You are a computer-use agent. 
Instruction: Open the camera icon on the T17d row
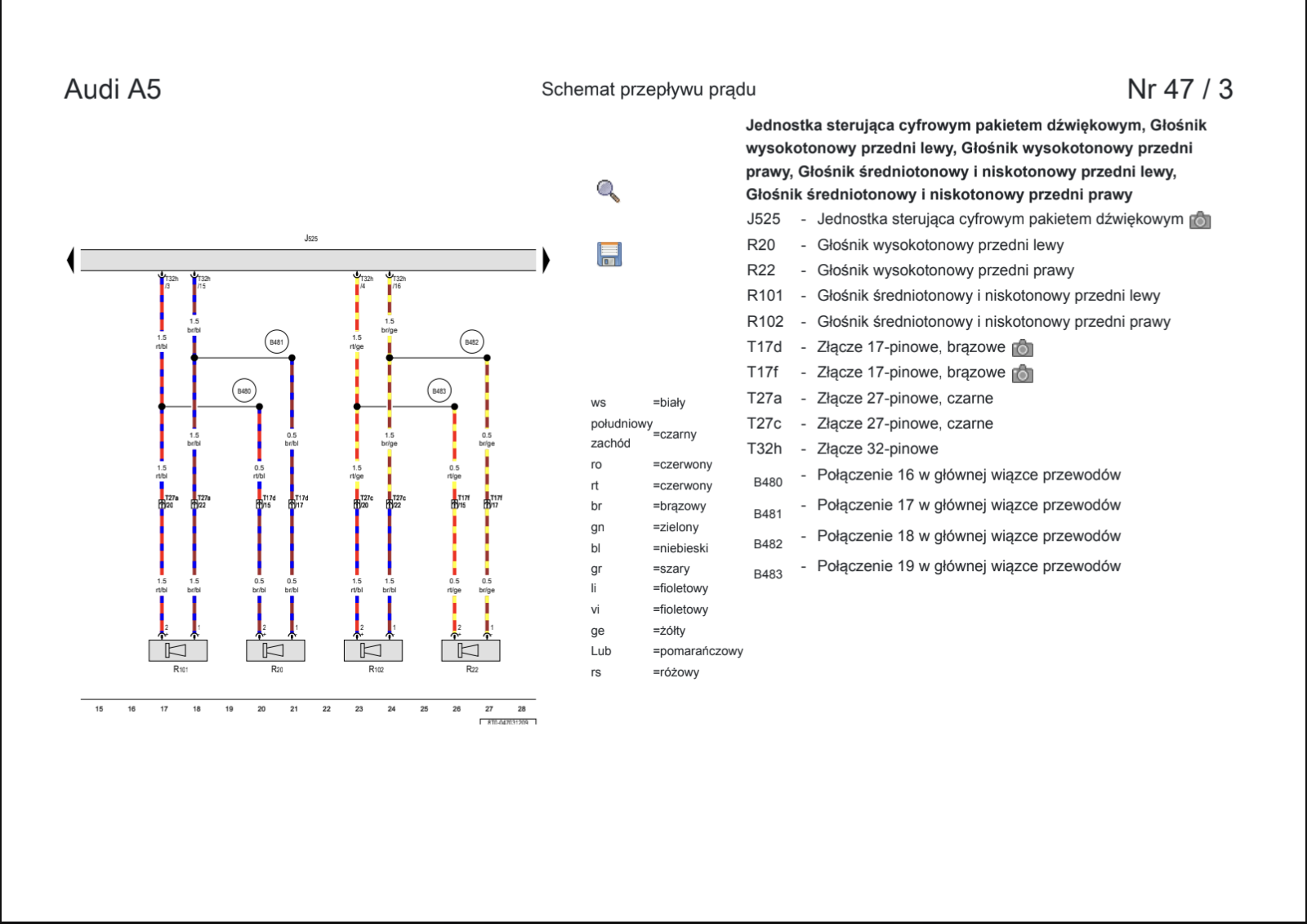coord(1023,348)
